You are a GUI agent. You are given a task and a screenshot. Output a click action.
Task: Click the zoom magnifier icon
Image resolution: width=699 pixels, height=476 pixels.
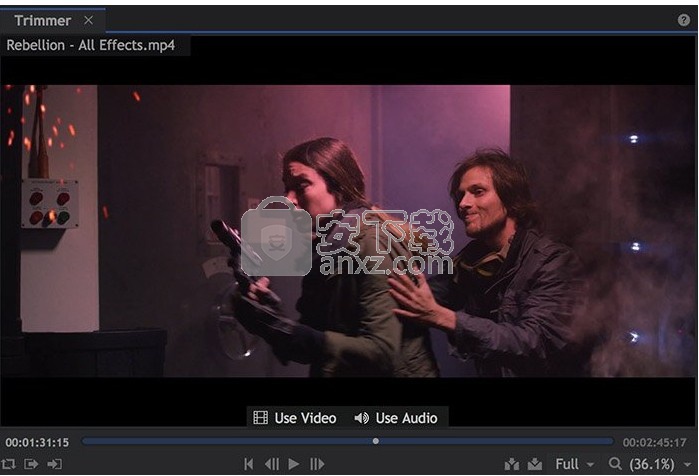(615, 464)
